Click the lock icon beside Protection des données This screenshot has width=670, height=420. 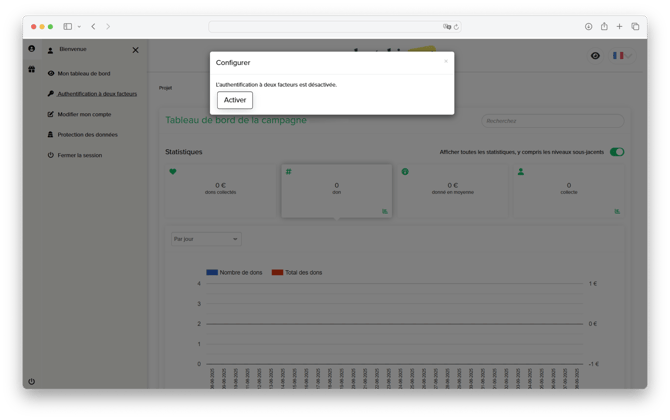pyautogui.click(x=51, y=135)
